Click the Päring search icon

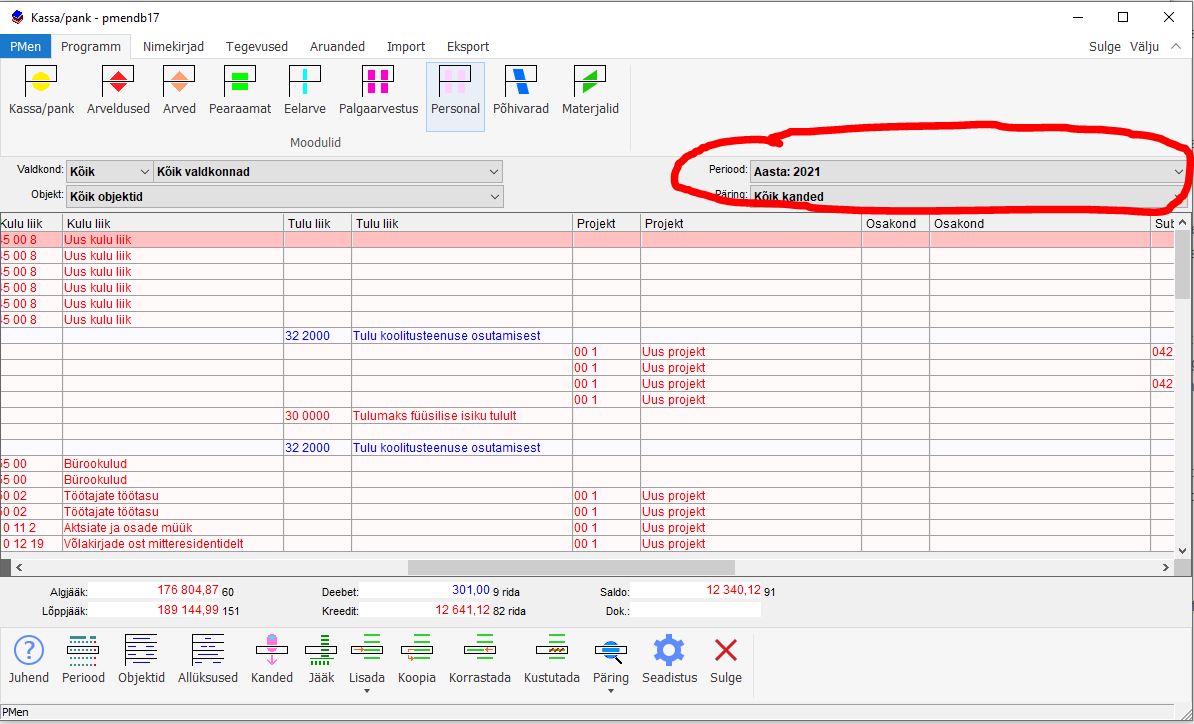click(611, 650)
